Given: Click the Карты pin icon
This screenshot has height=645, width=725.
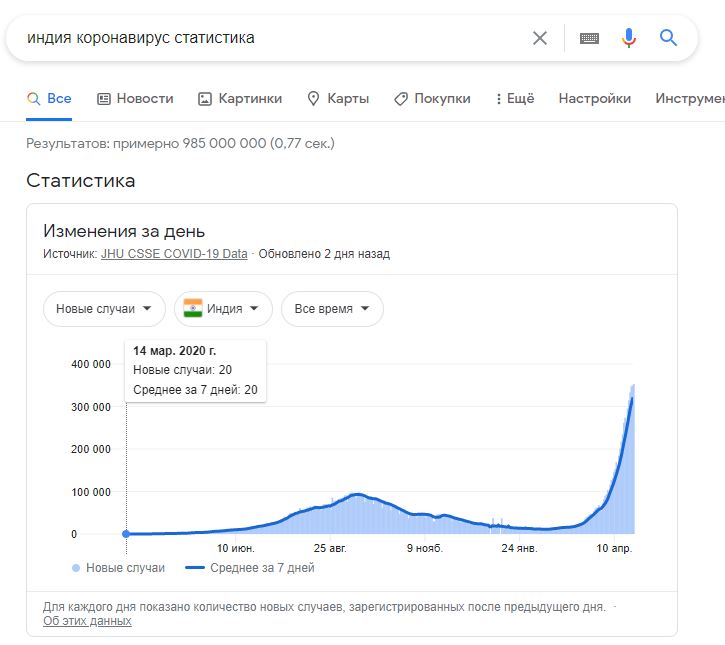Looking at the screenshot, I should (313, 98).
